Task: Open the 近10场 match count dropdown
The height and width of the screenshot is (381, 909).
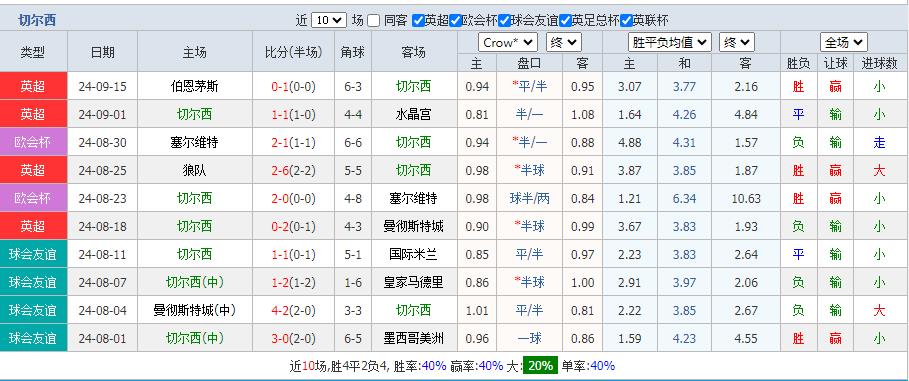Action: (329, 20)
